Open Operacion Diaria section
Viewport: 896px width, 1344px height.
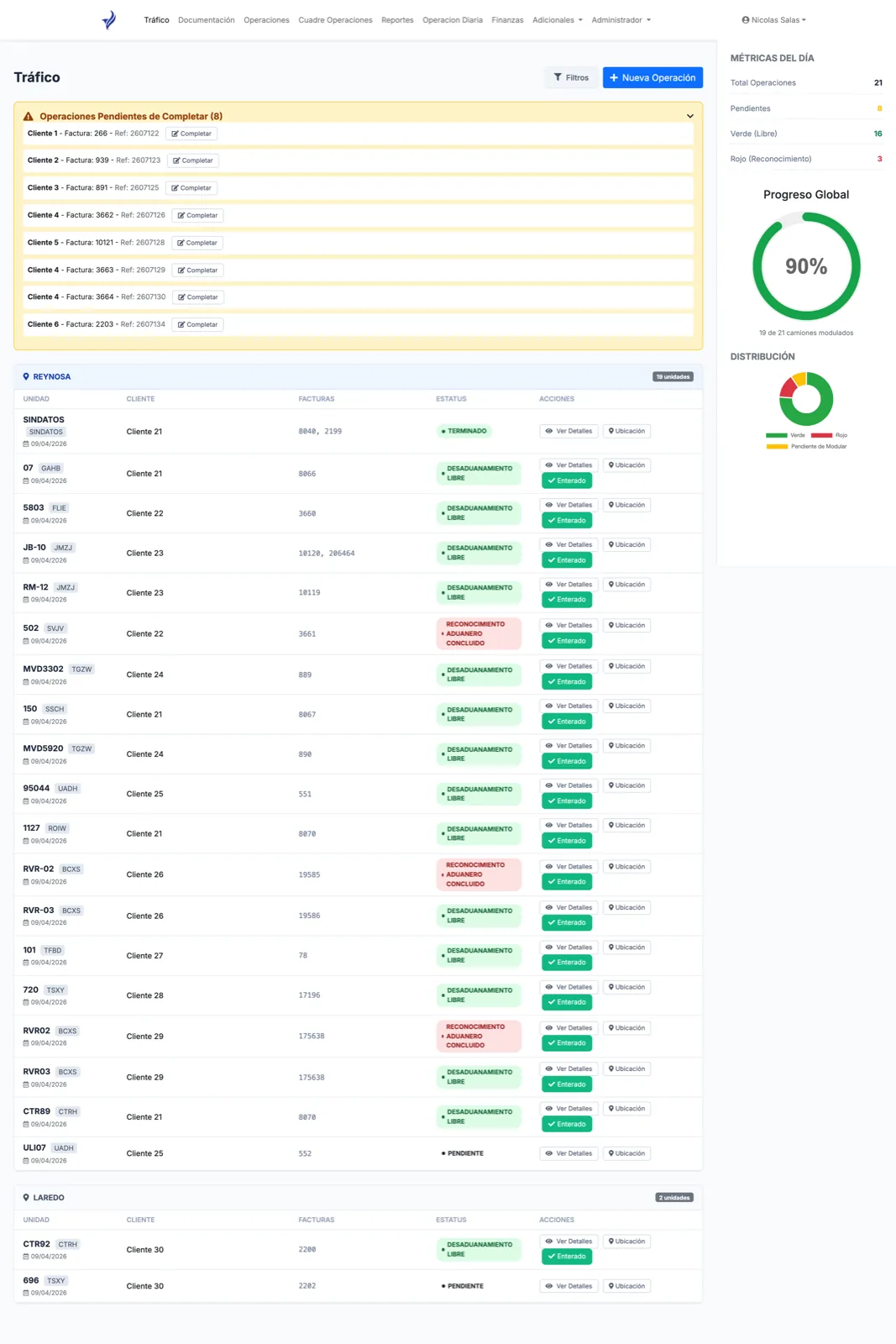pos(453,20)
